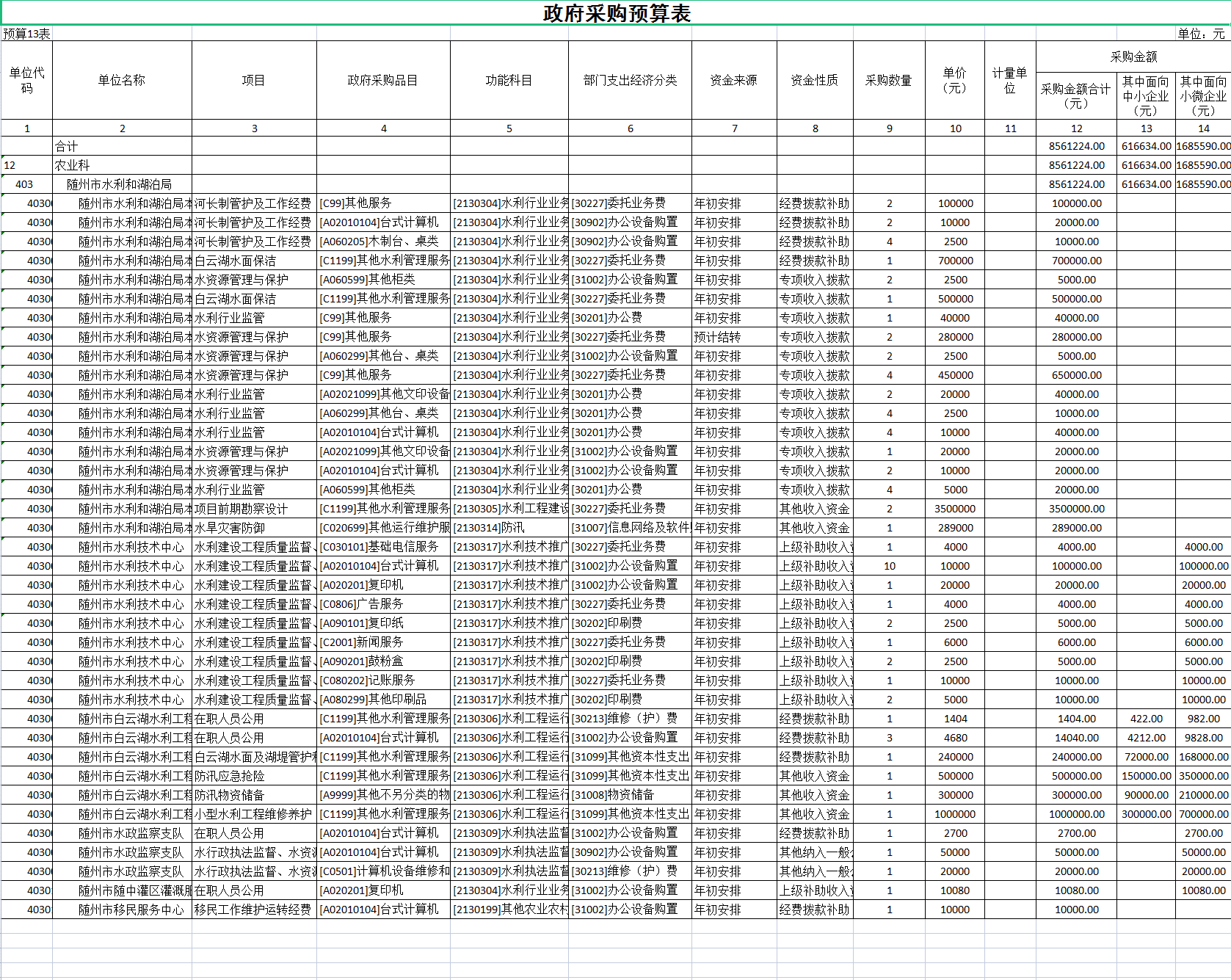
Task: Select the [C020699]其他运行维护服 cell
Action: 383,528
